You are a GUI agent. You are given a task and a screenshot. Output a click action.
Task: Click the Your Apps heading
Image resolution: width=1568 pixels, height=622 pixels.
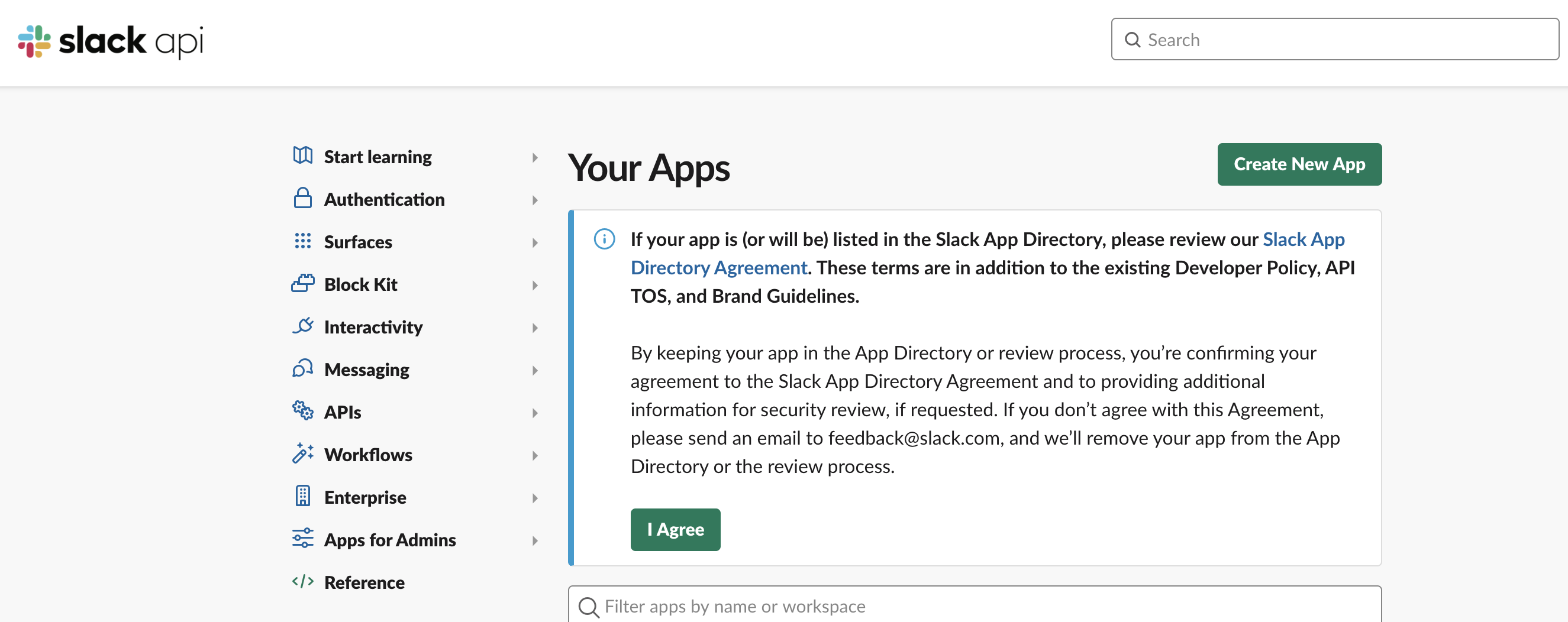pyautogui.click(x=649, y=168)
